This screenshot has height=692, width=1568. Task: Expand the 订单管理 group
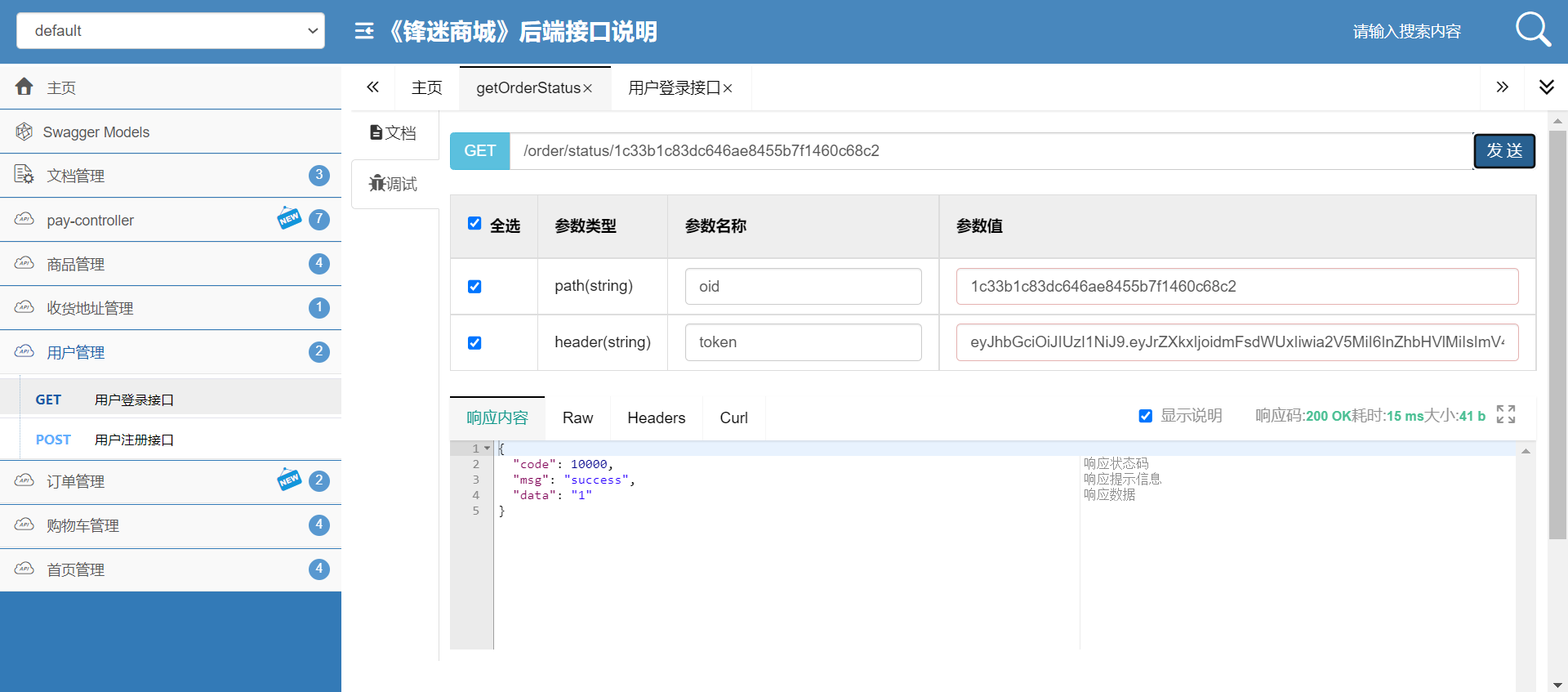(171, 481)
